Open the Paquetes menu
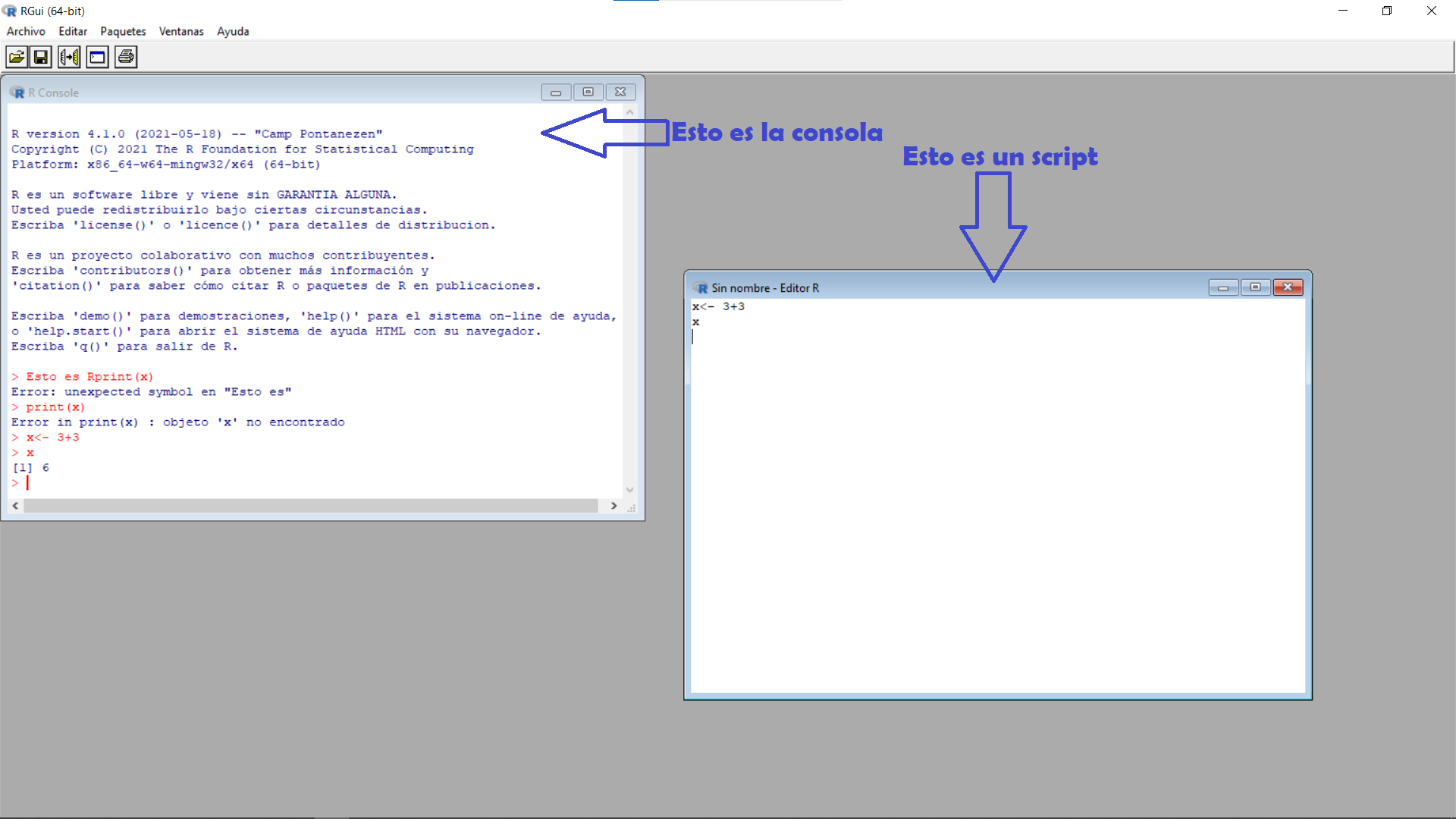 point(123,31)
